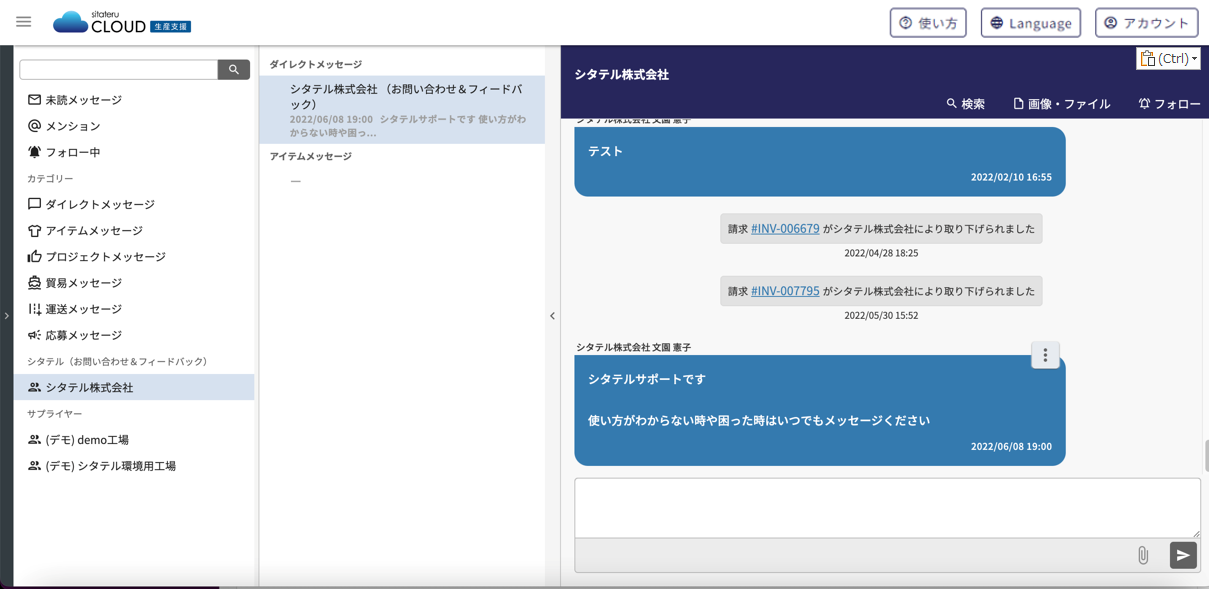
Task: Open the 検索 search in chat header
Action: pyautogui.click(x=966, y=103)
